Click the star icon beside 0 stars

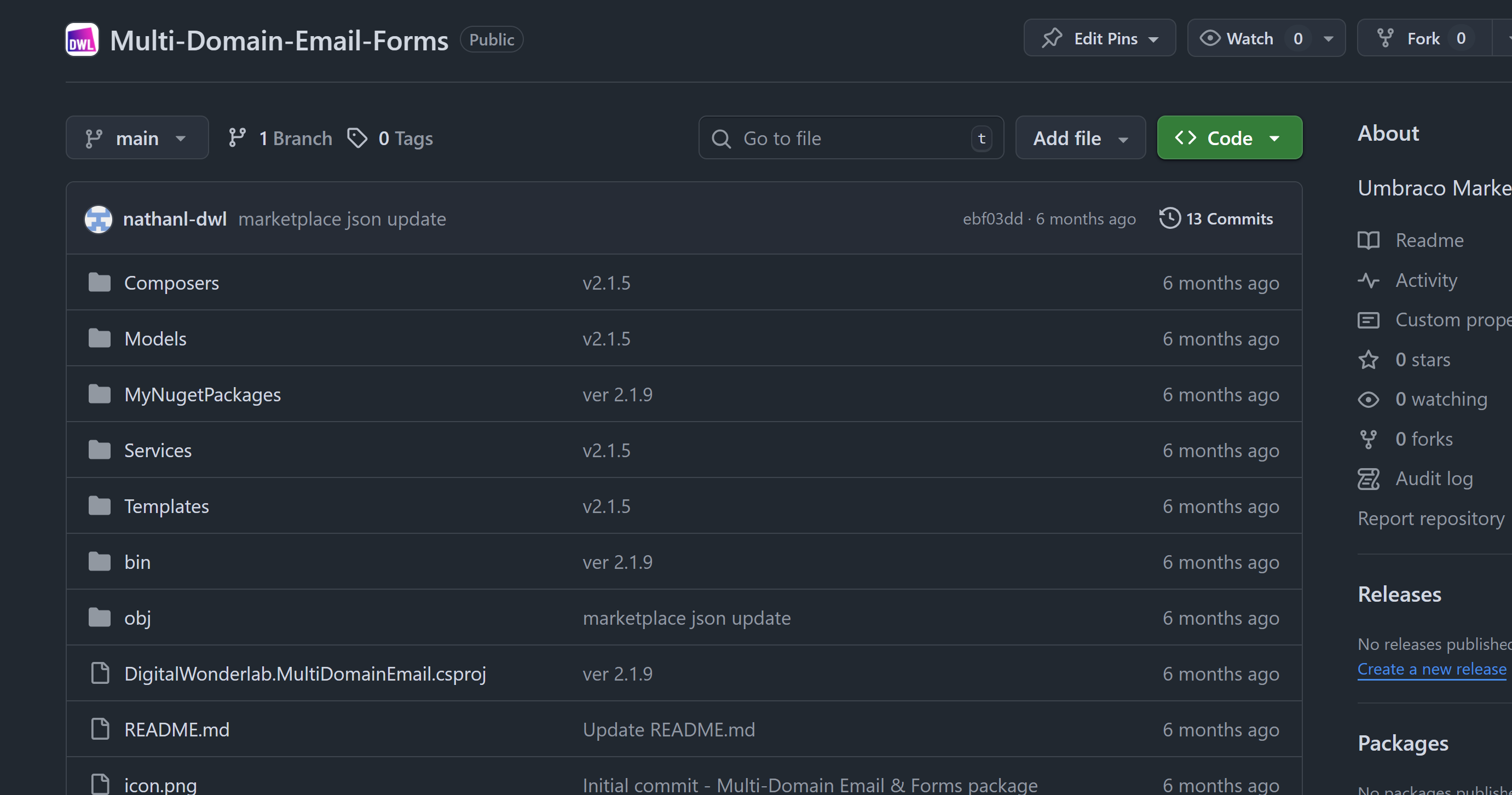click(x=1368, y=360)
